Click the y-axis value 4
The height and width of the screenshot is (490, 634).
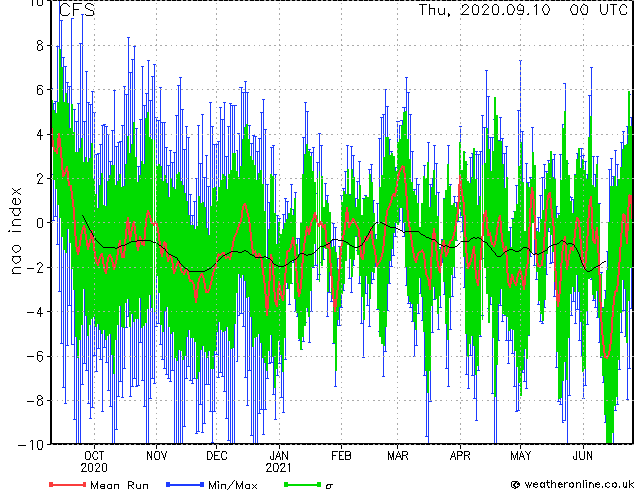tap(40, 134)
